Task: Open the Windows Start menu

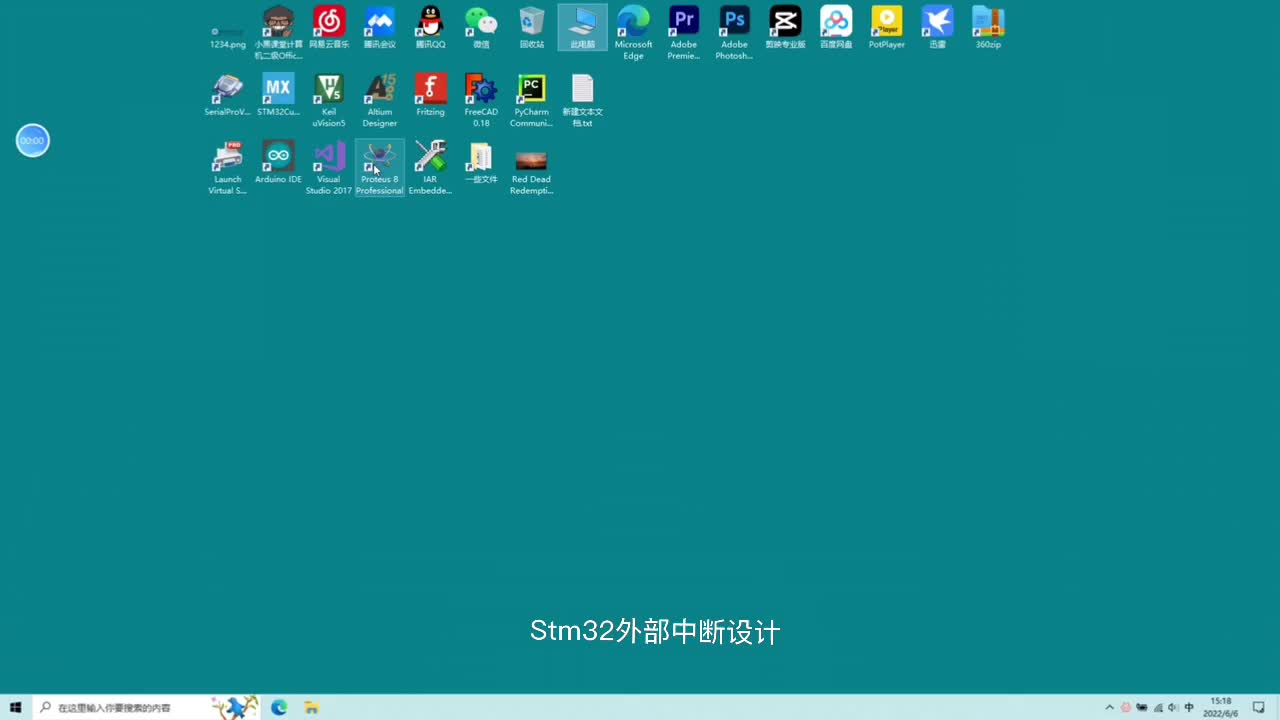Action: [15, 707]
